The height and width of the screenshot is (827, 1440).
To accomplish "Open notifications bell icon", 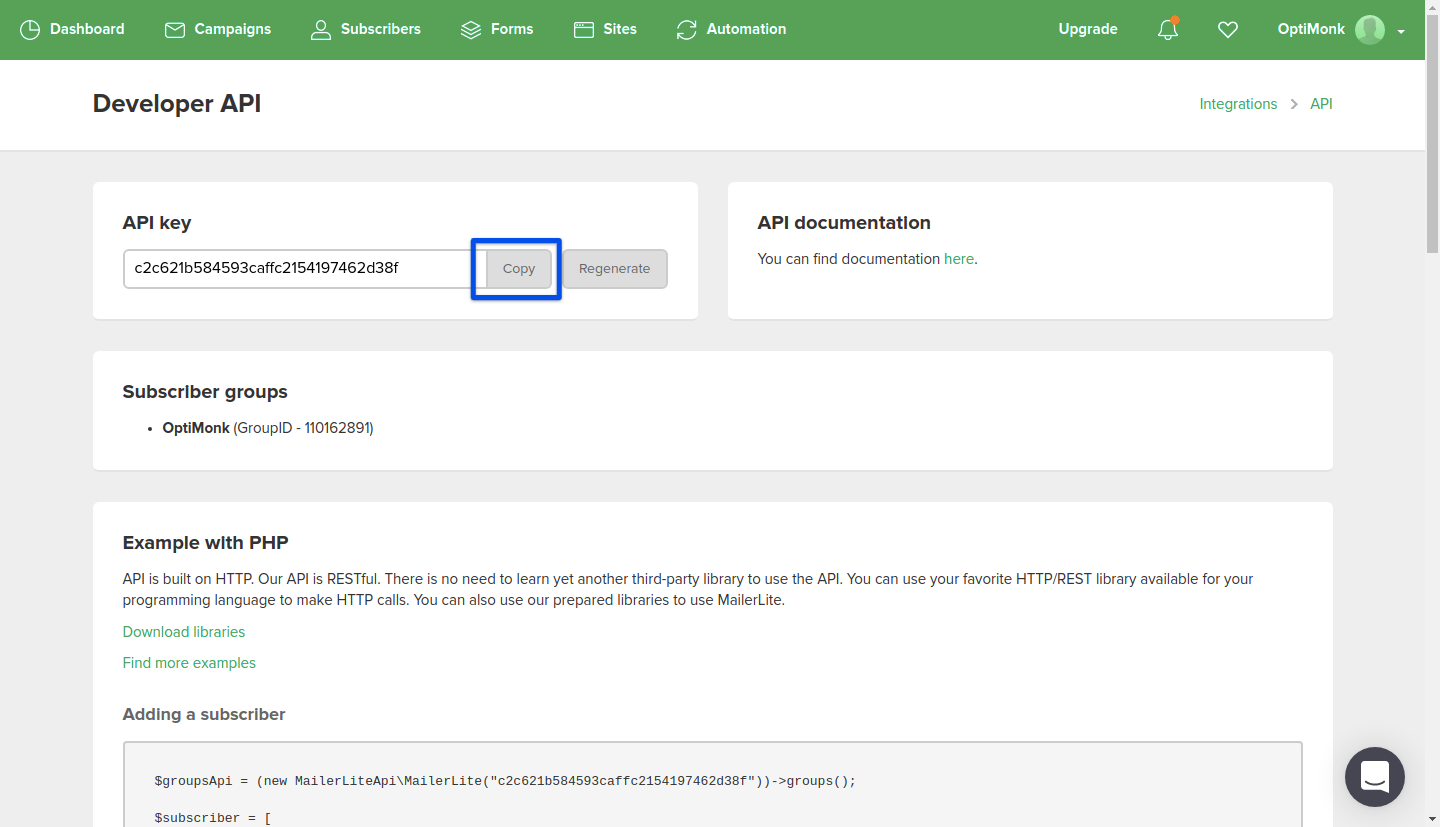I will pos(1168,29).
